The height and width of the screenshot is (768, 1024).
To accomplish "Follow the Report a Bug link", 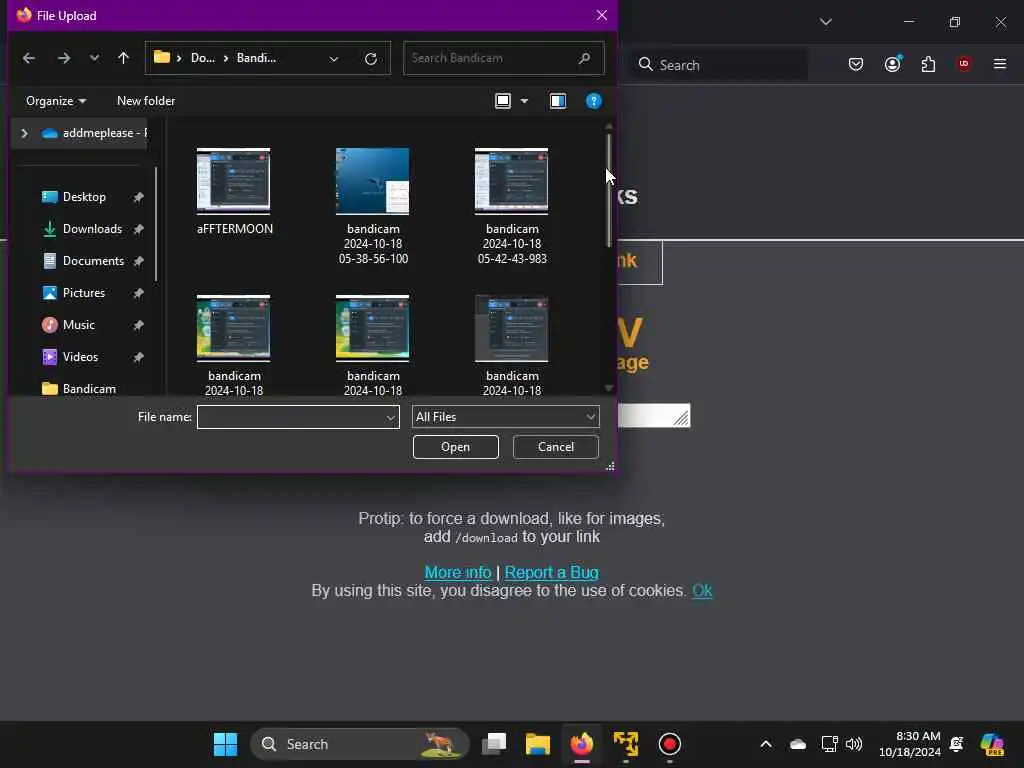I will click(x=552, y=572).
